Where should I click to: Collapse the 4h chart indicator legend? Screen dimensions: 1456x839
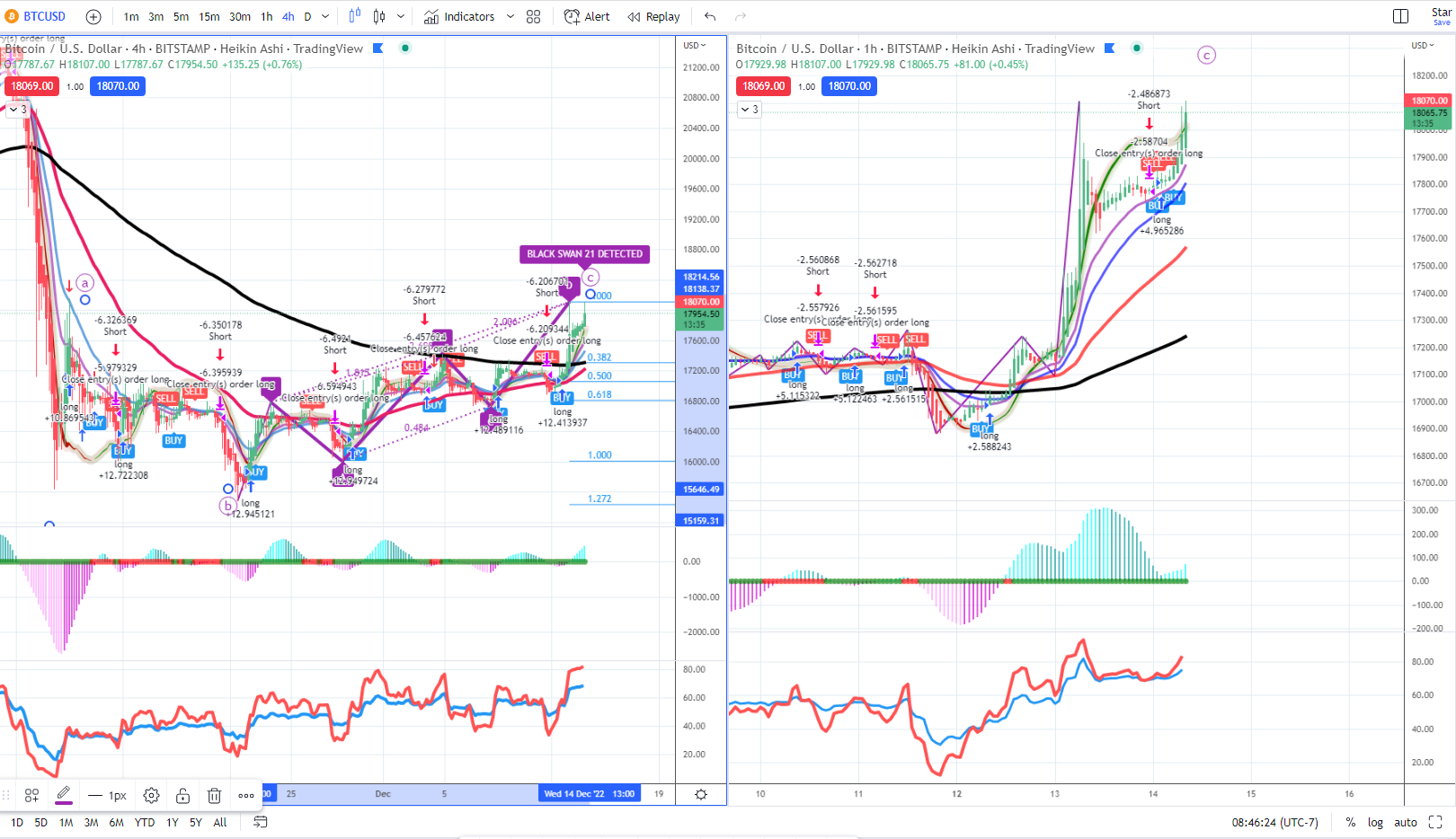coord(19,110)
